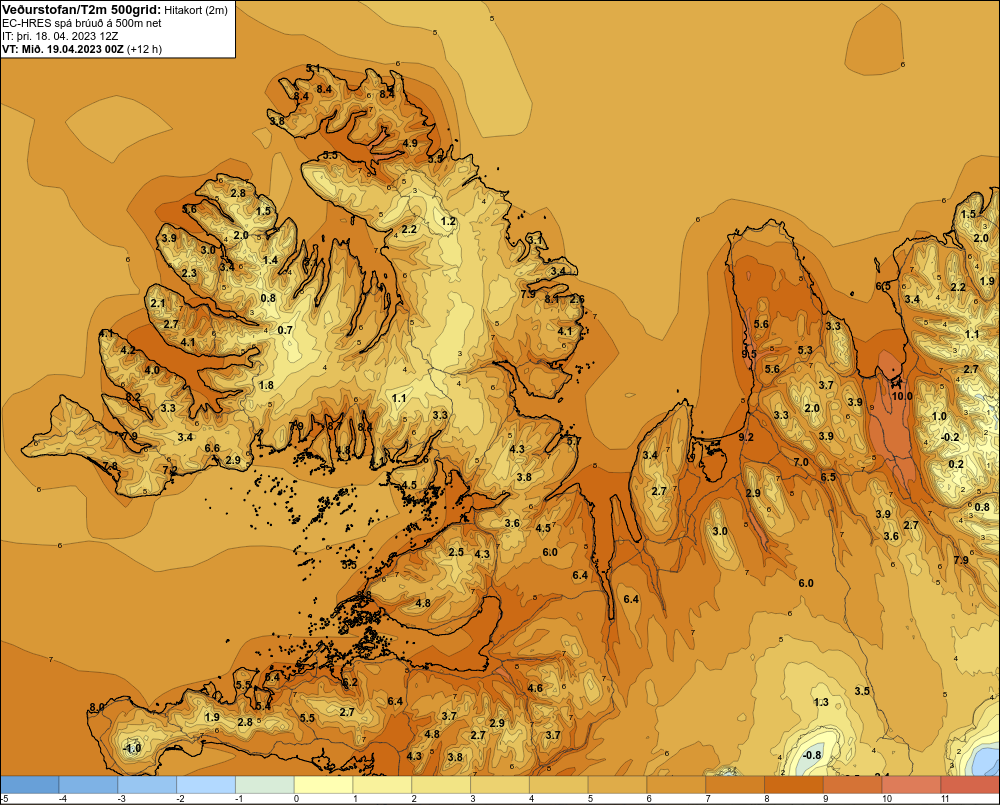Select the legend swatch between -1 and 0
The width and height of the screenshot is (1000, 805).
tap(265, 785)
